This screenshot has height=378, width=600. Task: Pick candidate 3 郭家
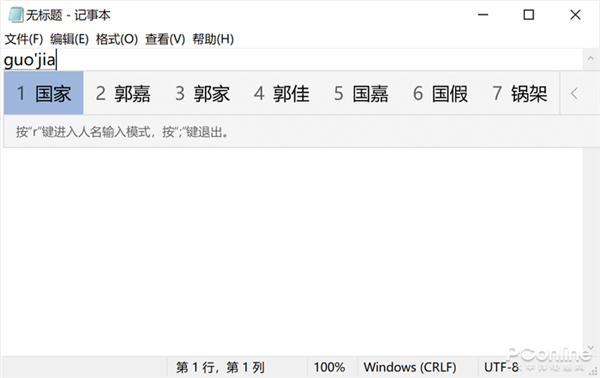tap(202, 93)
